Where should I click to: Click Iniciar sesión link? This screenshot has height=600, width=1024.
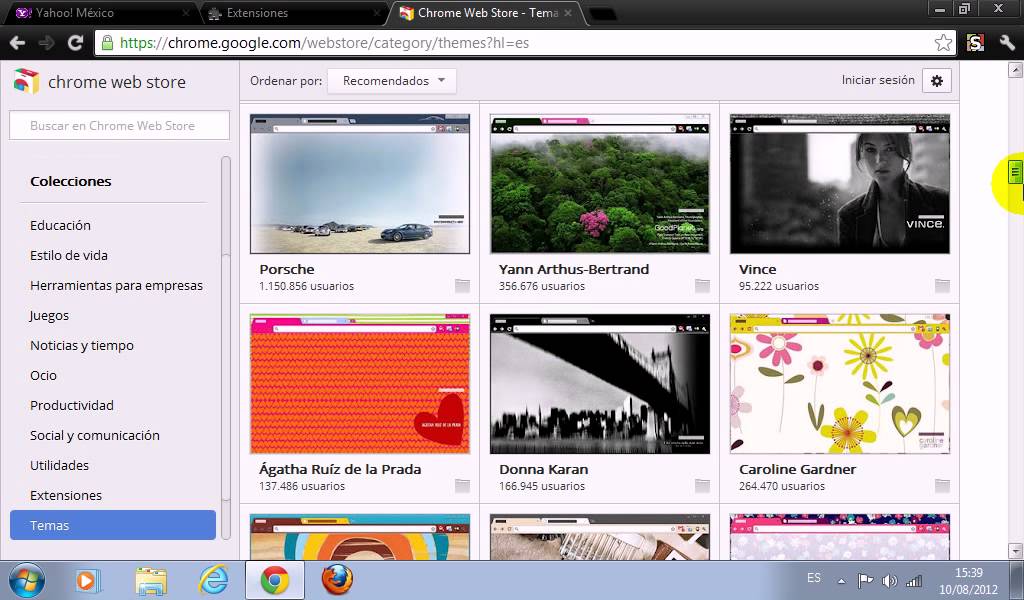tap(878, 80)
